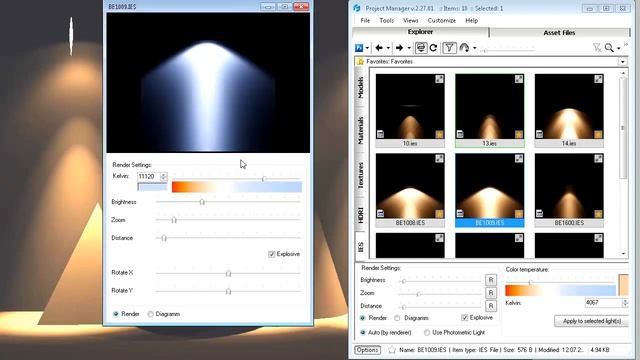Screen dimensions: 640x360
Task: Click the Options button
Action: tap(367, 350)
